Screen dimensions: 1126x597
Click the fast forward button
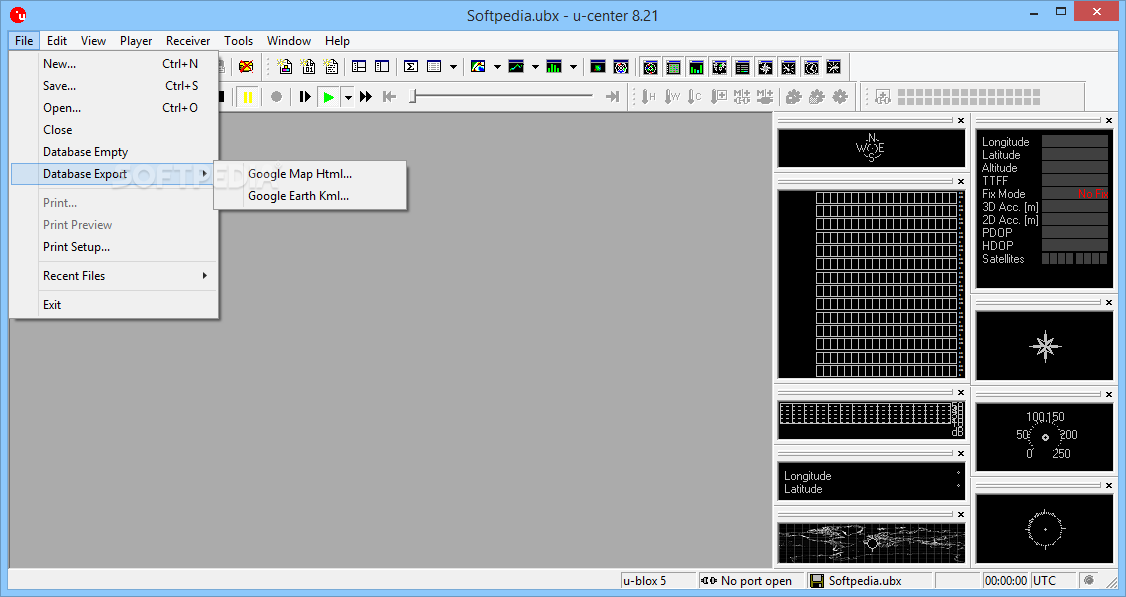(366, 96)
